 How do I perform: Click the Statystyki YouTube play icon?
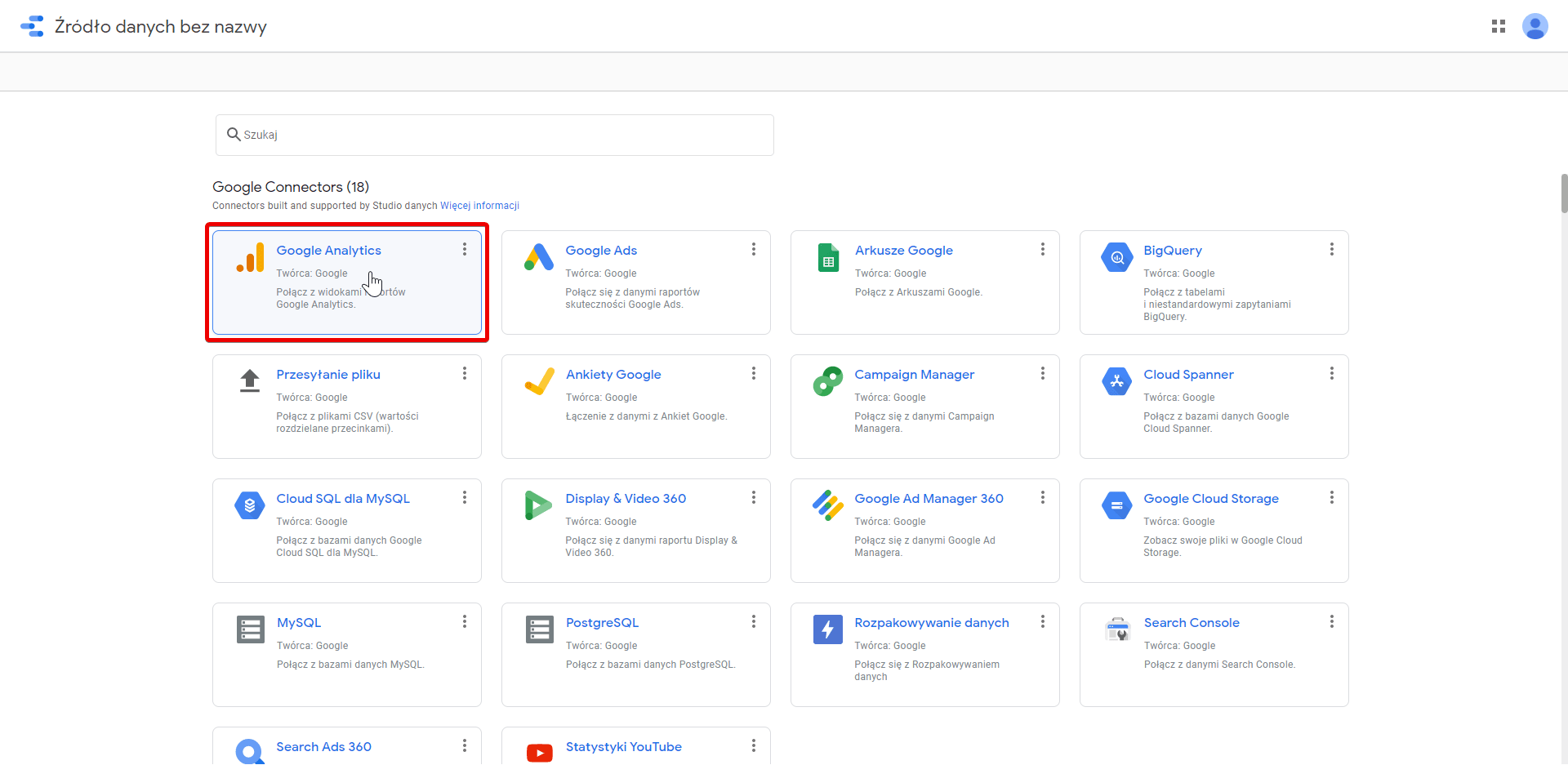pyautogui.click(x=540, y=753)
